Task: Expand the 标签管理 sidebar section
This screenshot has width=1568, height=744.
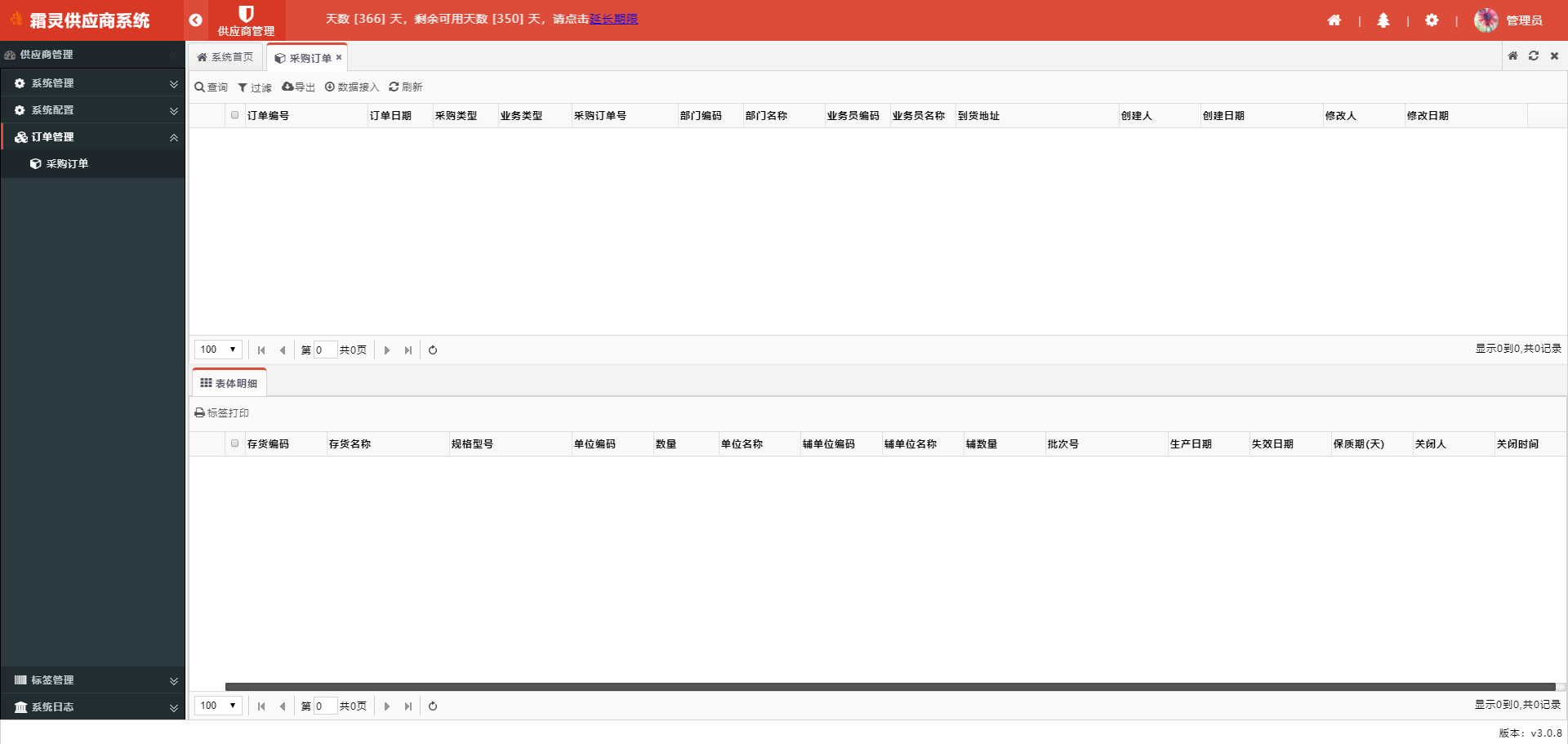Action: [x=92, y=680]
